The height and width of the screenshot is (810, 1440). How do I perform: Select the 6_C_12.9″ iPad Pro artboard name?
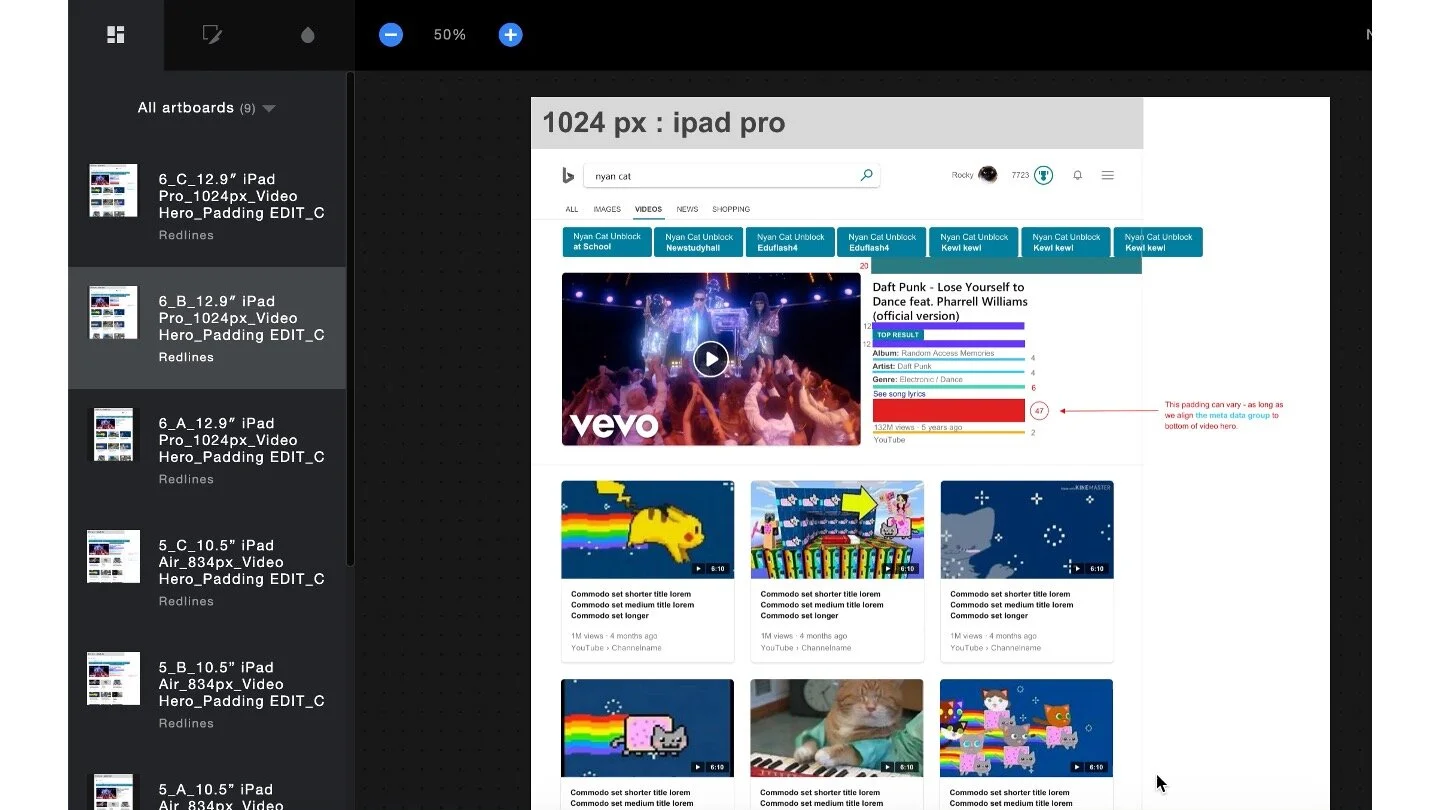[x=241, y=196]
